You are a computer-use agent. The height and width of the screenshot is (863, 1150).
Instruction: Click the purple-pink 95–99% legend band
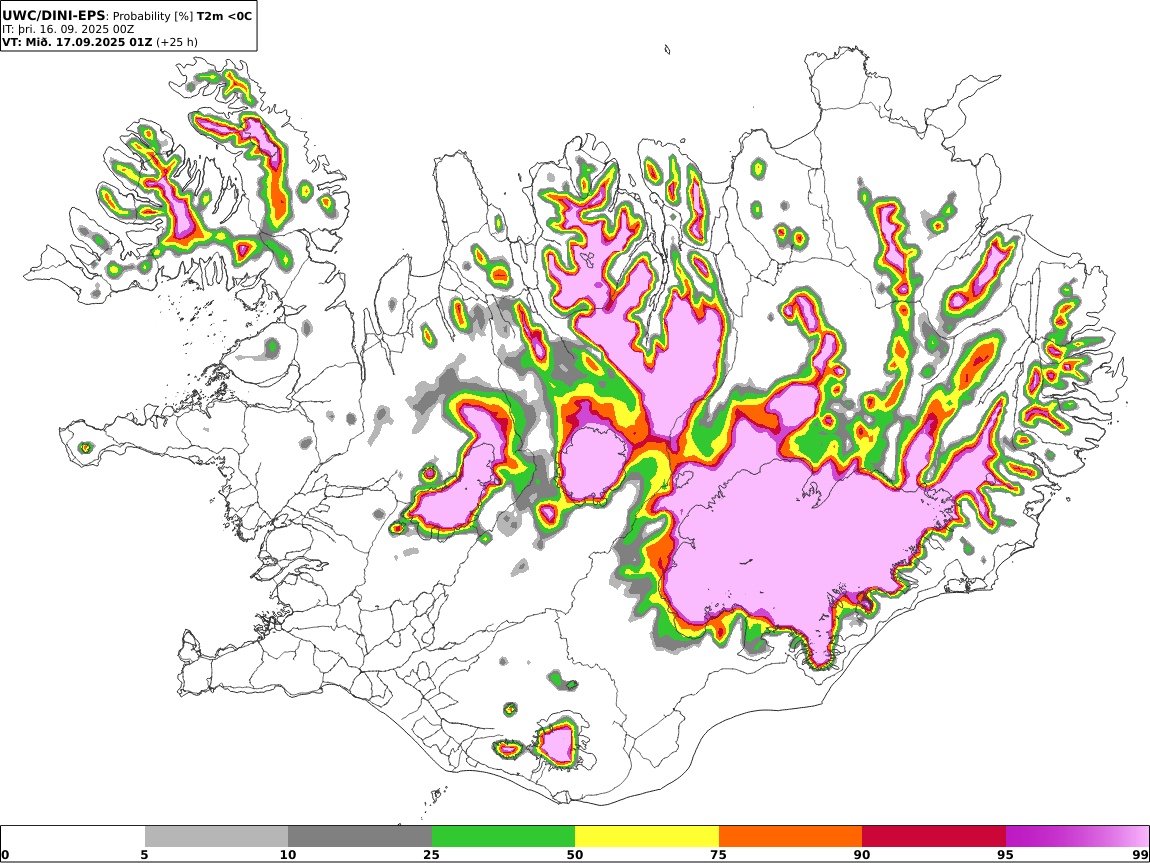pyautogui.click(x=1077, y=836)
